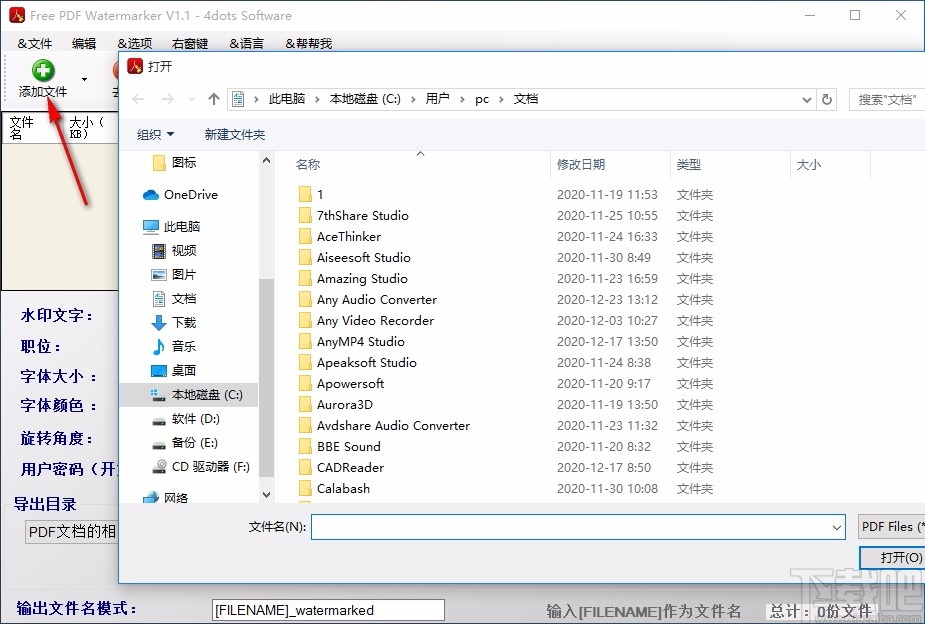Select the folder named 1
Screen dimensions: 925x624
tap(310, 195)
